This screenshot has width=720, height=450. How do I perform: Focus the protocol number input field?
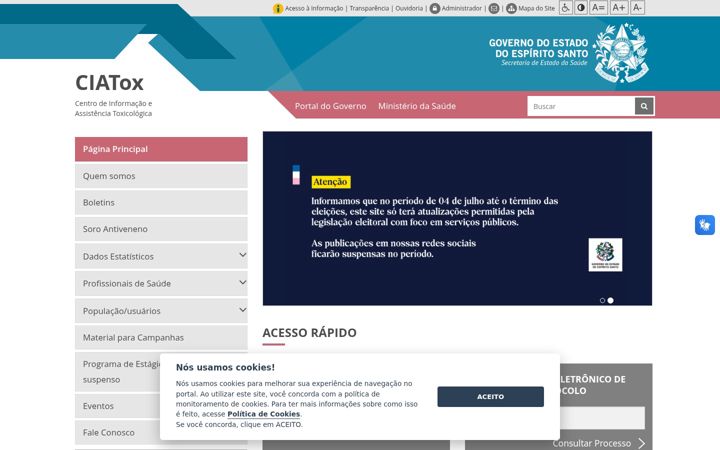[x=602, y=418]
